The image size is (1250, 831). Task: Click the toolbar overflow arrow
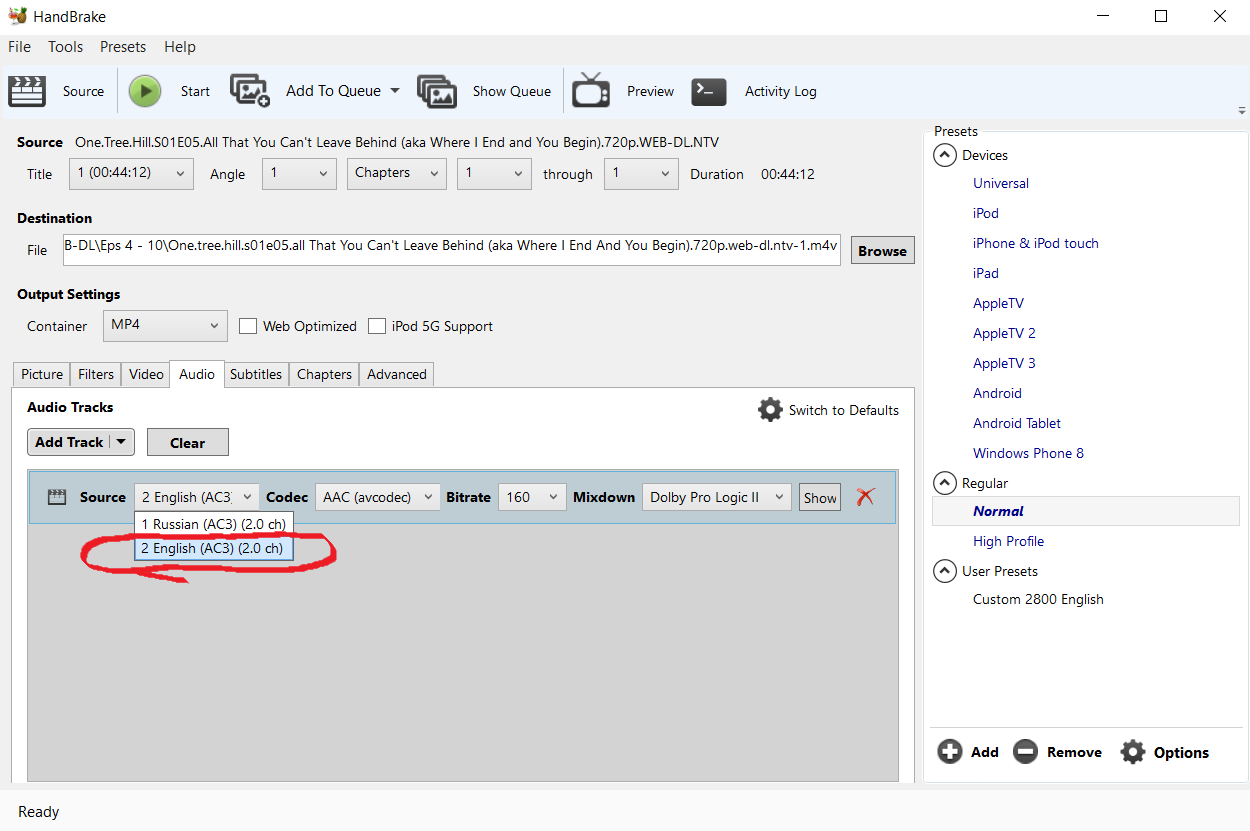(x=1242, y=111)
